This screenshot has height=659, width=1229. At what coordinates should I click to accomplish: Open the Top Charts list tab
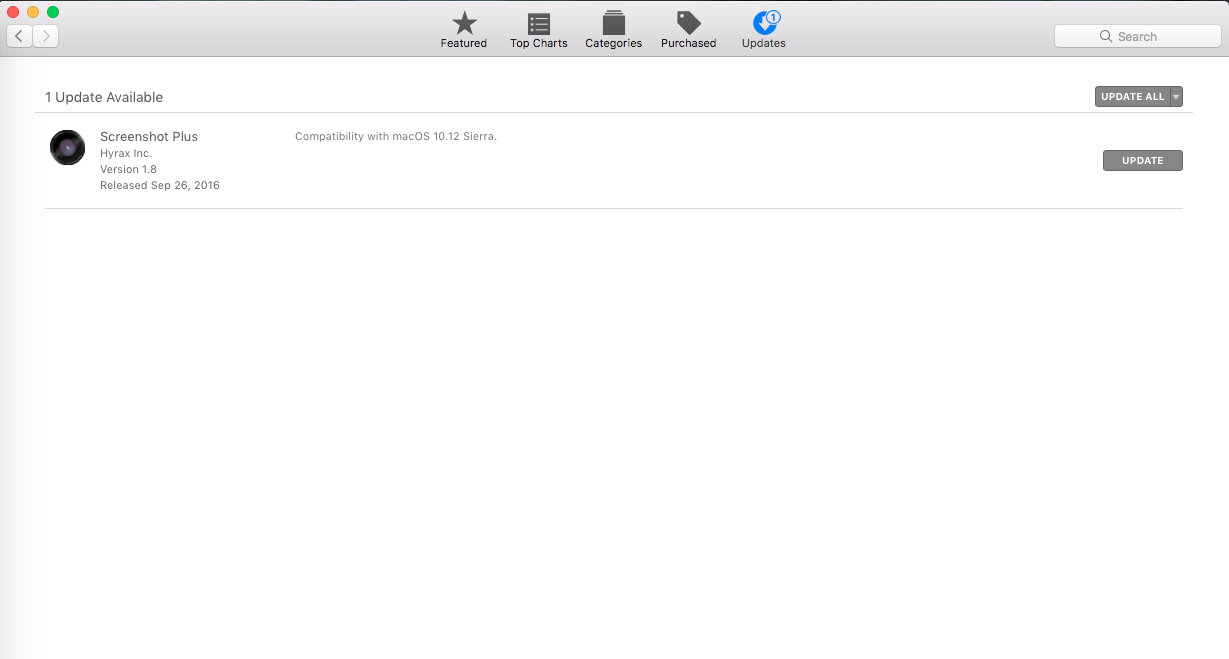tap(538, 30)
